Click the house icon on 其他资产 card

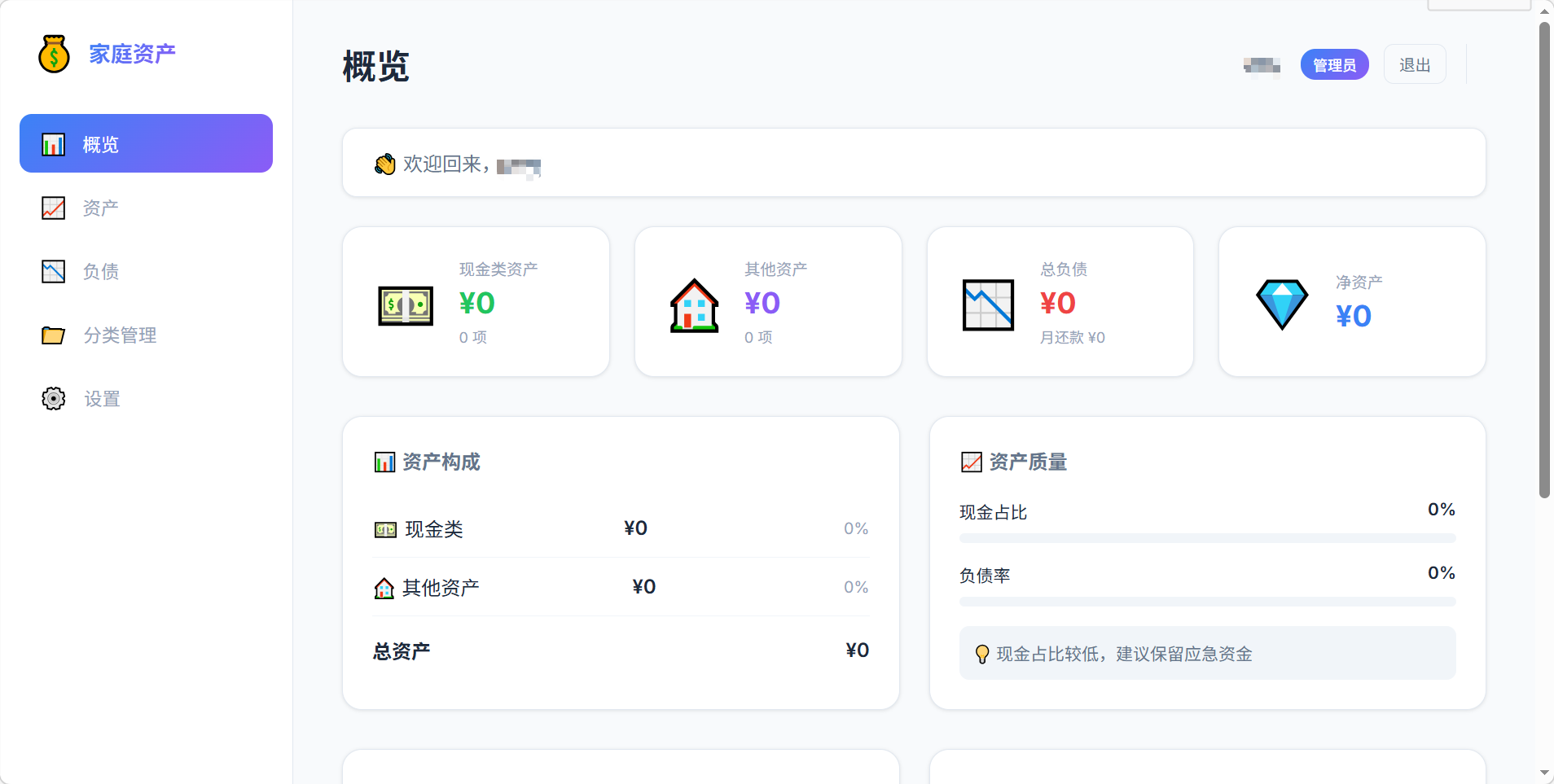click(695, 305)
